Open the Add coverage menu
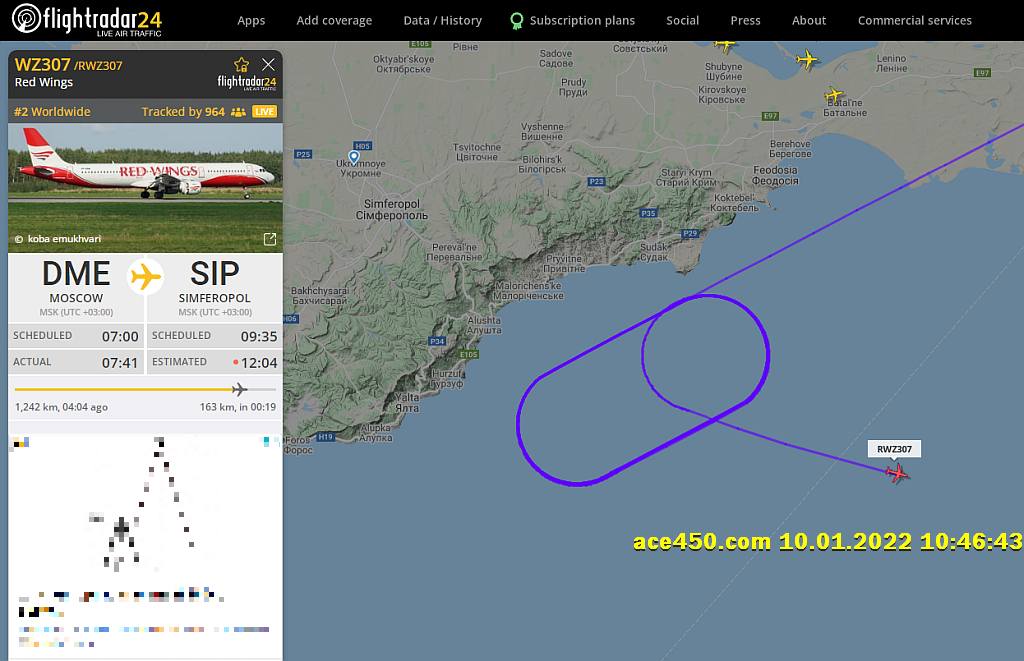 [334, 20]
